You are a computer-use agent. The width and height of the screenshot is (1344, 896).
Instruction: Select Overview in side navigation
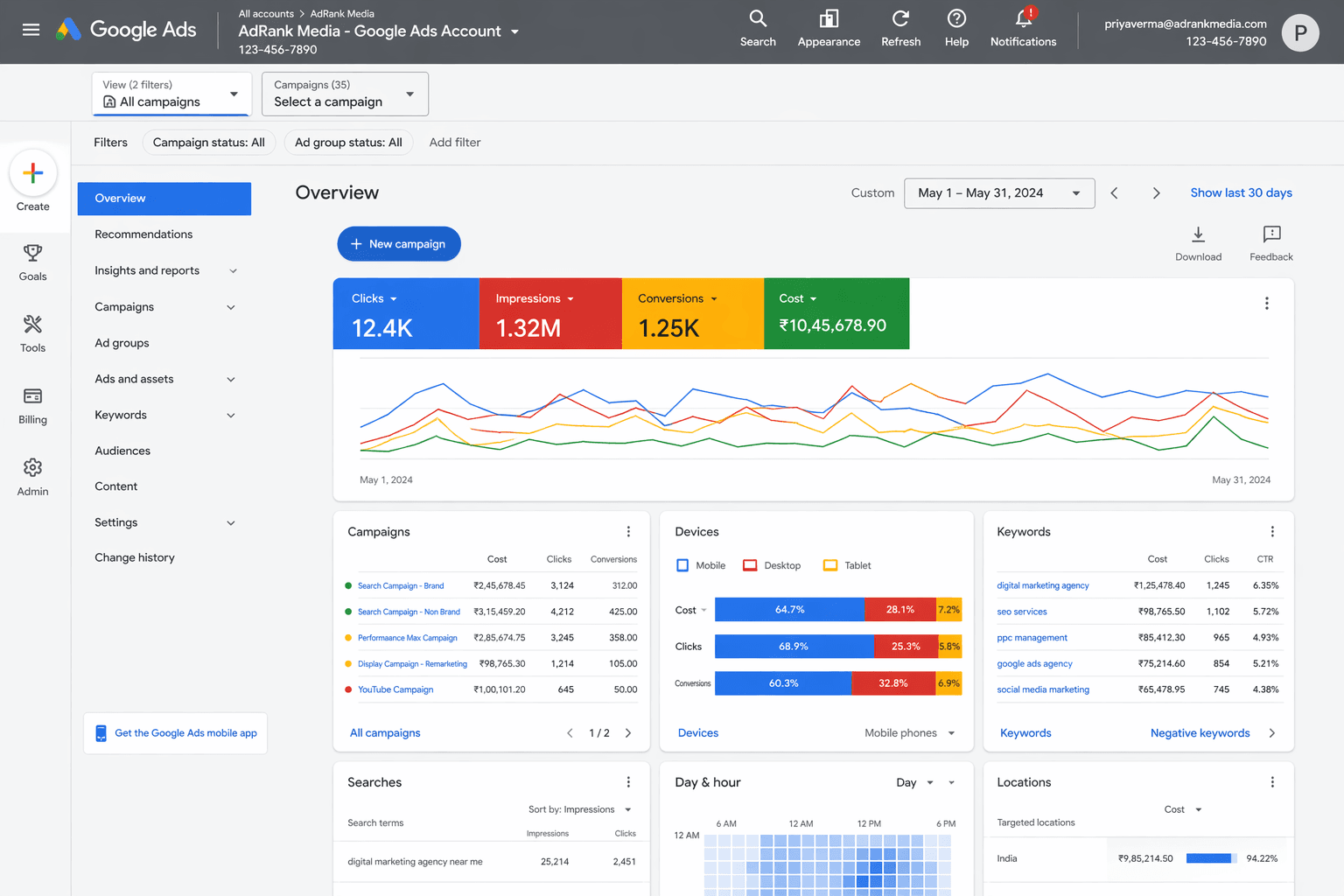164,199
